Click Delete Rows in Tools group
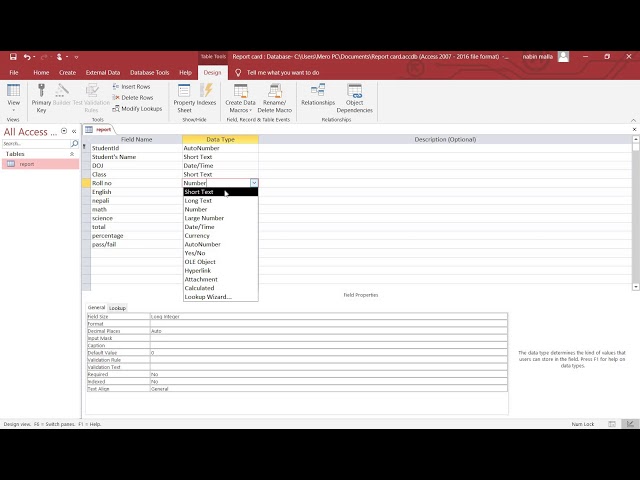Viewport: 640px width, 480px height. pos(133,98)
